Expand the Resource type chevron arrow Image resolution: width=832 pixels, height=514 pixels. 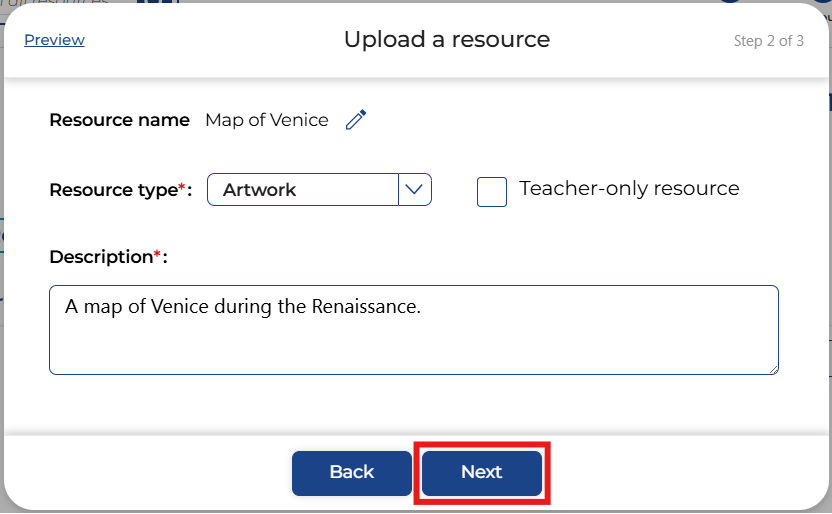pyautogui.click(x=415, y=189)
